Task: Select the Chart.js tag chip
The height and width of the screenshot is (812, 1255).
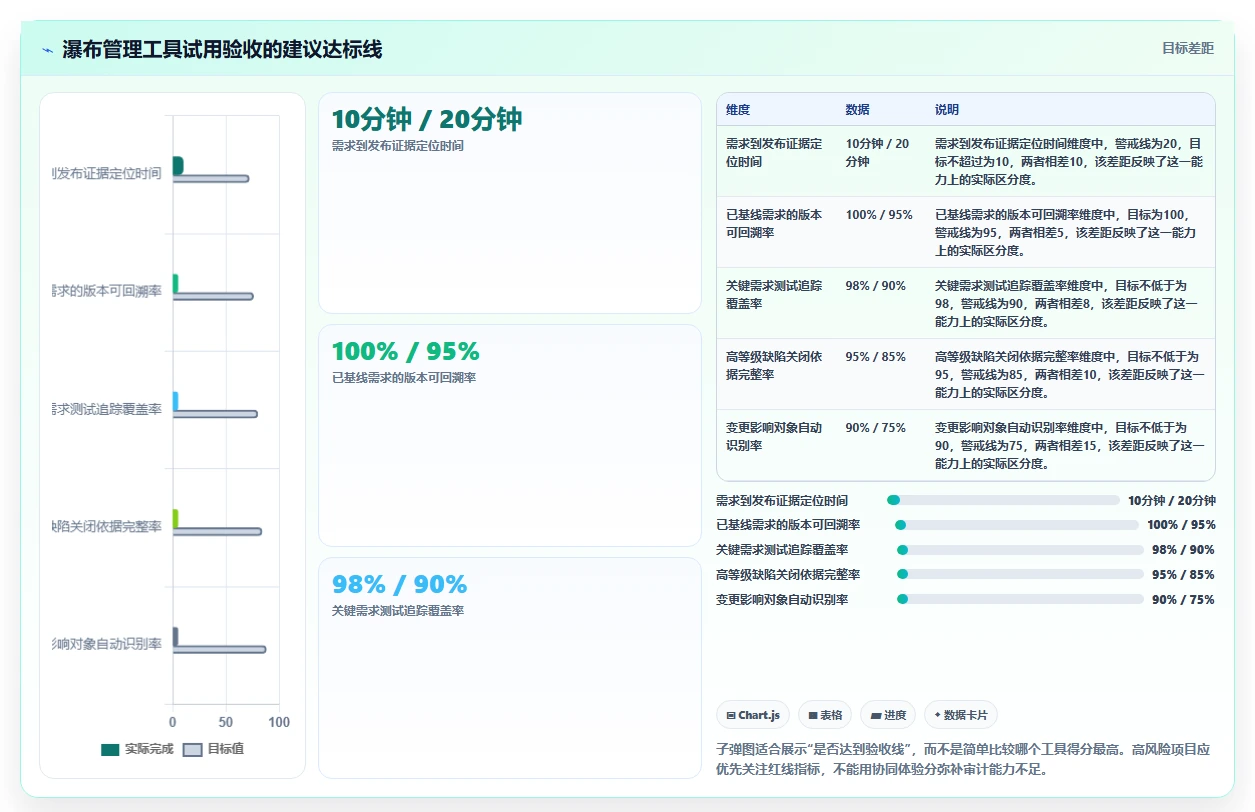Action: [x=753, y=715]
